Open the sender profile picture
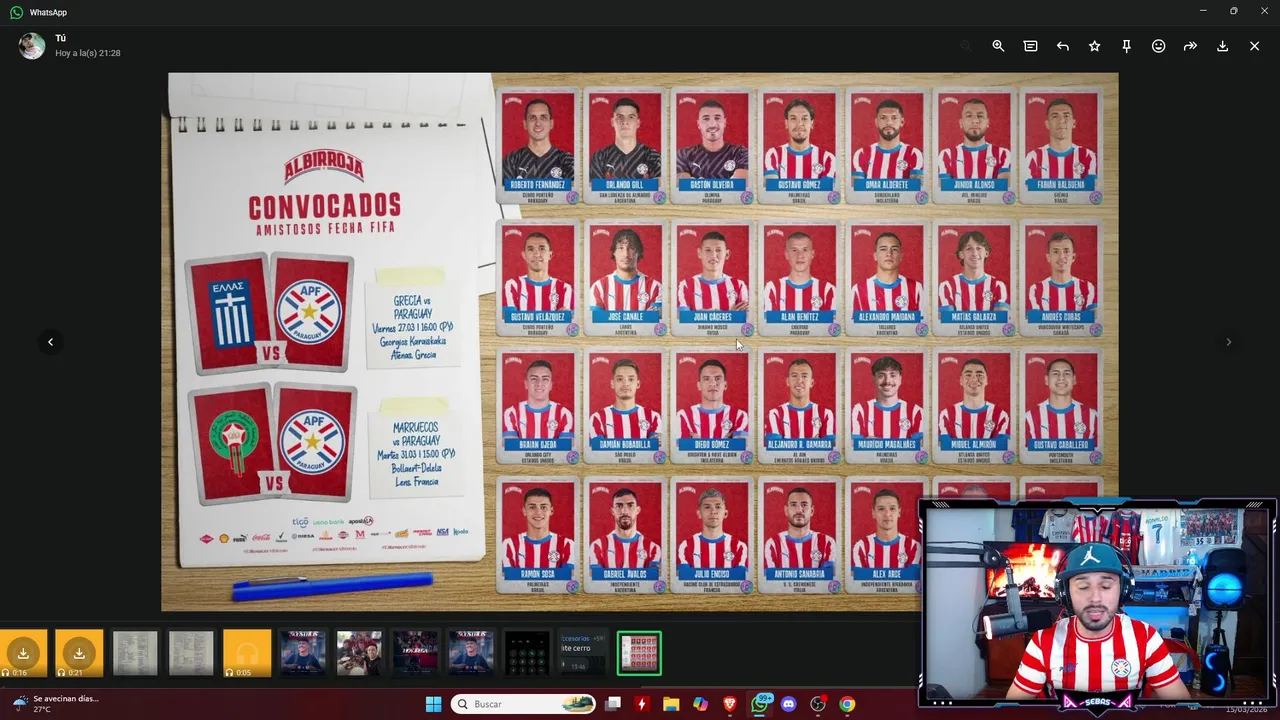The width and height of the screenshot is (1280, 720). (x=32, y=46)
